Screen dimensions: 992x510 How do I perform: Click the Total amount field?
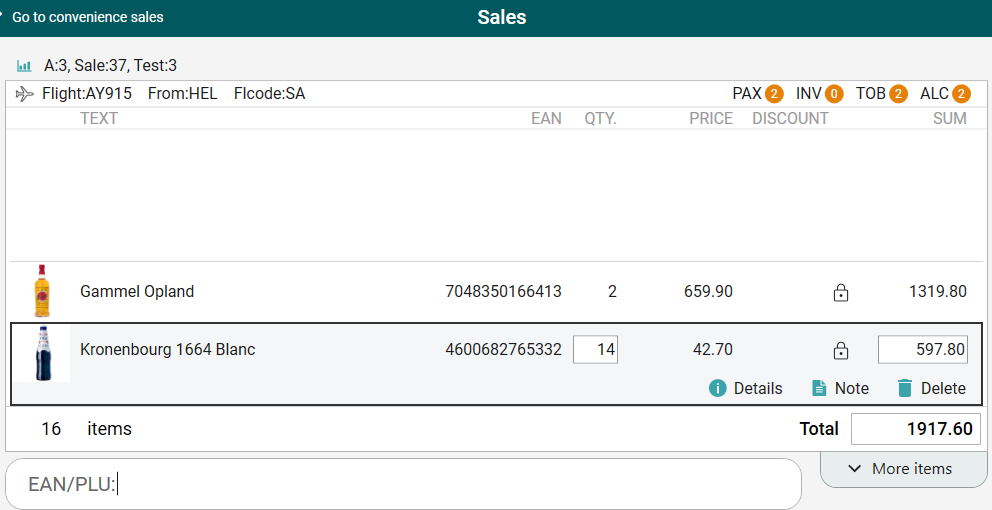pyautogui.click(x=915, y=429)
